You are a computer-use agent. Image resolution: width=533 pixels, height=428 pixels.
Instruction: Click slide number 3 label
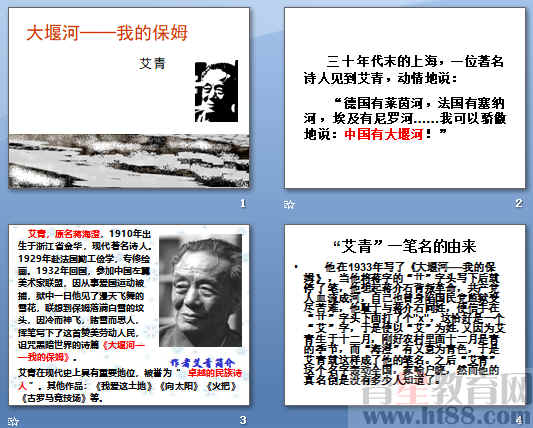243,421
